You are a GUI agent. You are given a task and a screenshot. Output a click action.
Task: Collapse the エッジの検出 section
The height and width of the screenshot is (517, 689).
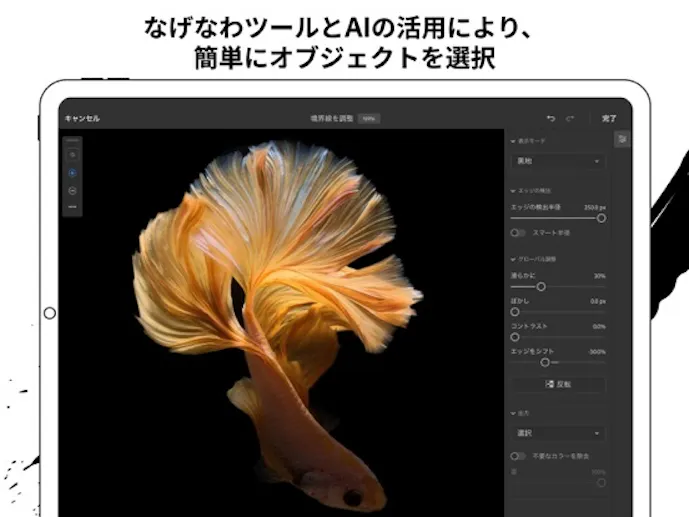click(513, 190)
